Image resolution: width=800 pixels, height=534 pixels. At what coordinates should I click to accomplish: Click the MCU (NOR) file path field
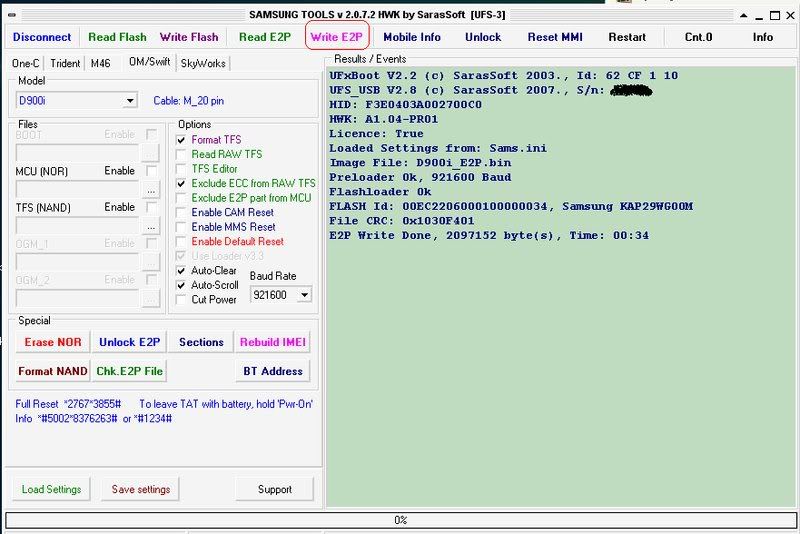coord(77,189)
